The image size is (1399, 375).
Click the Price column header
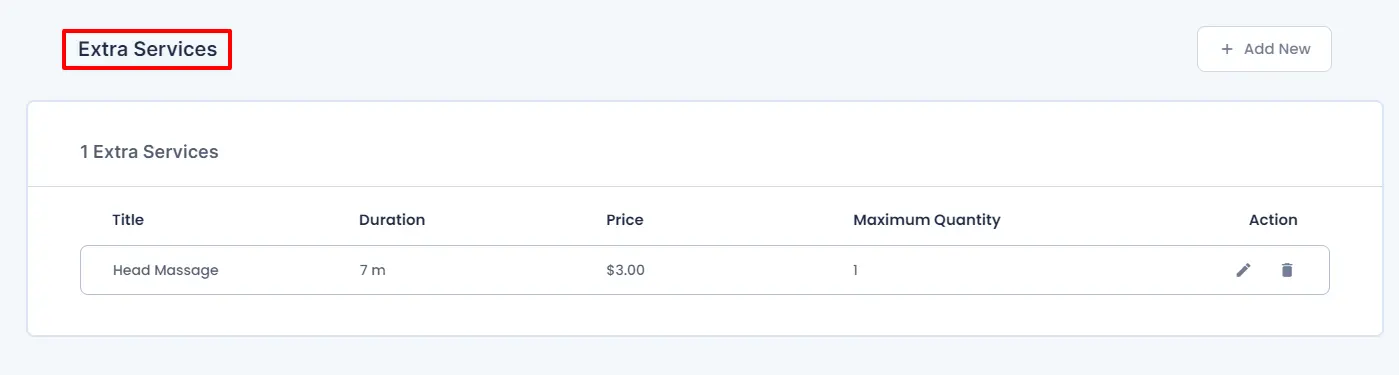coord(625,220)
